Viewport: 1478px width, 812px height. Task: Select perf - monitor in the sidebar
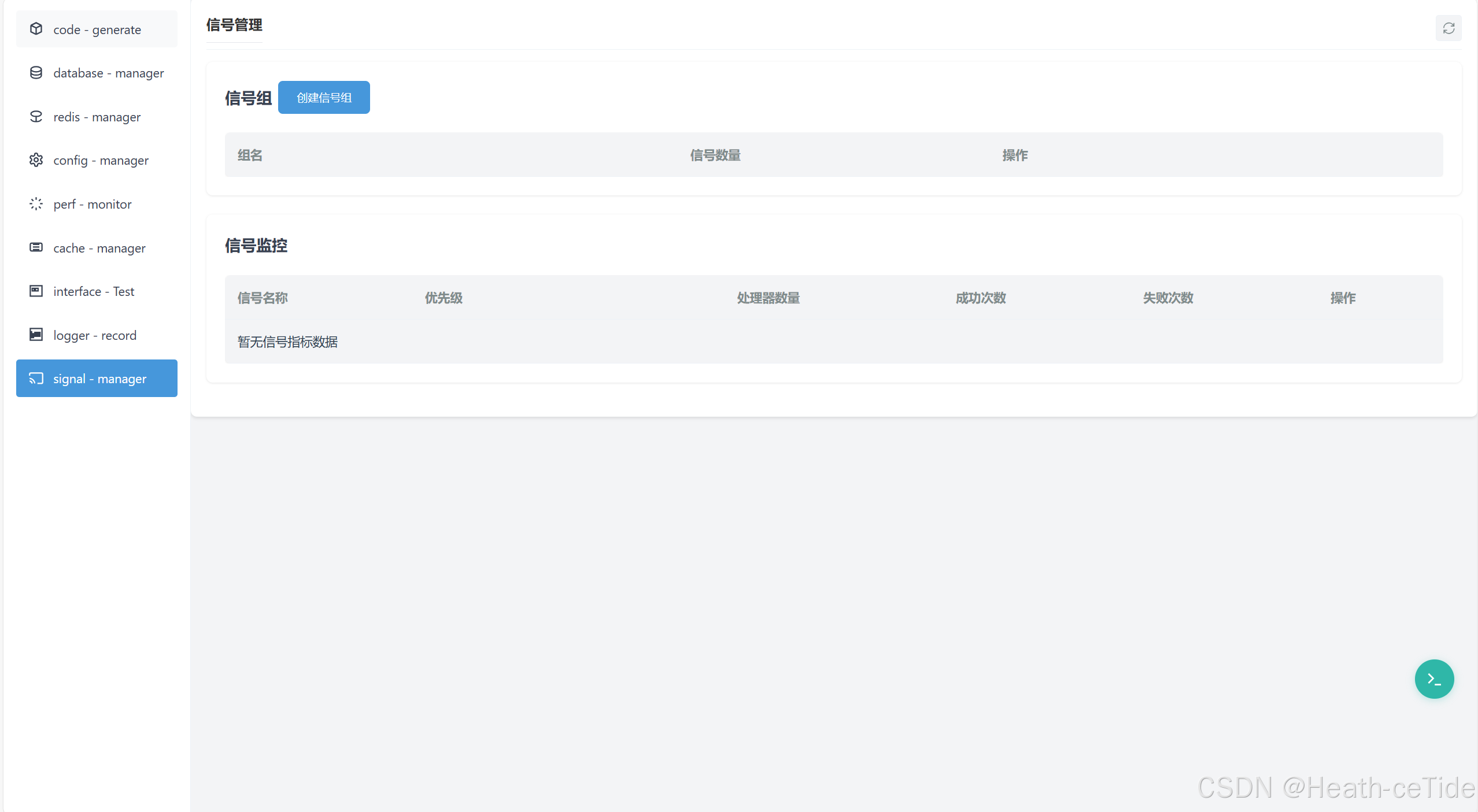pos(93,205)
